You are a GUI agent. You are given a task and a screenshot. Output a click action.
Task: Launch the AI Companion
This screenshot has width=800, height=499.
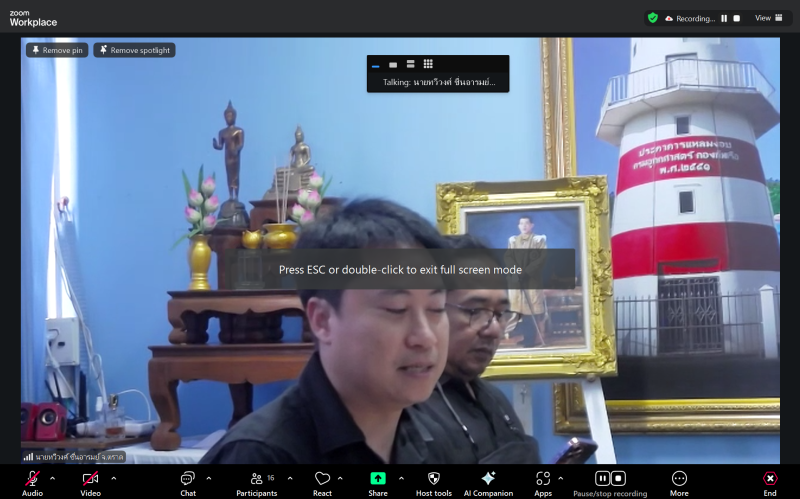pyautogui.click(x=488, y=479)
